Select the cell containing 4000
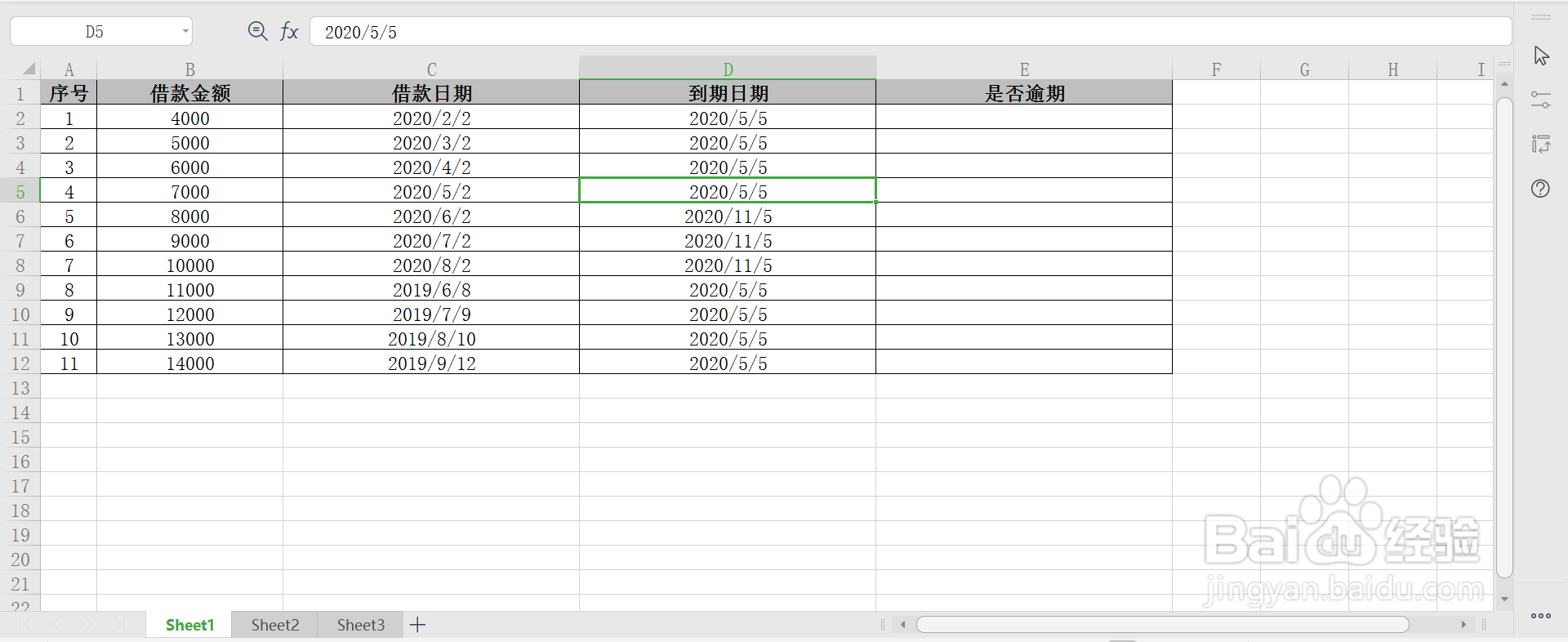The height and width of the screenshot is (642, 1568). click(189, 117)
